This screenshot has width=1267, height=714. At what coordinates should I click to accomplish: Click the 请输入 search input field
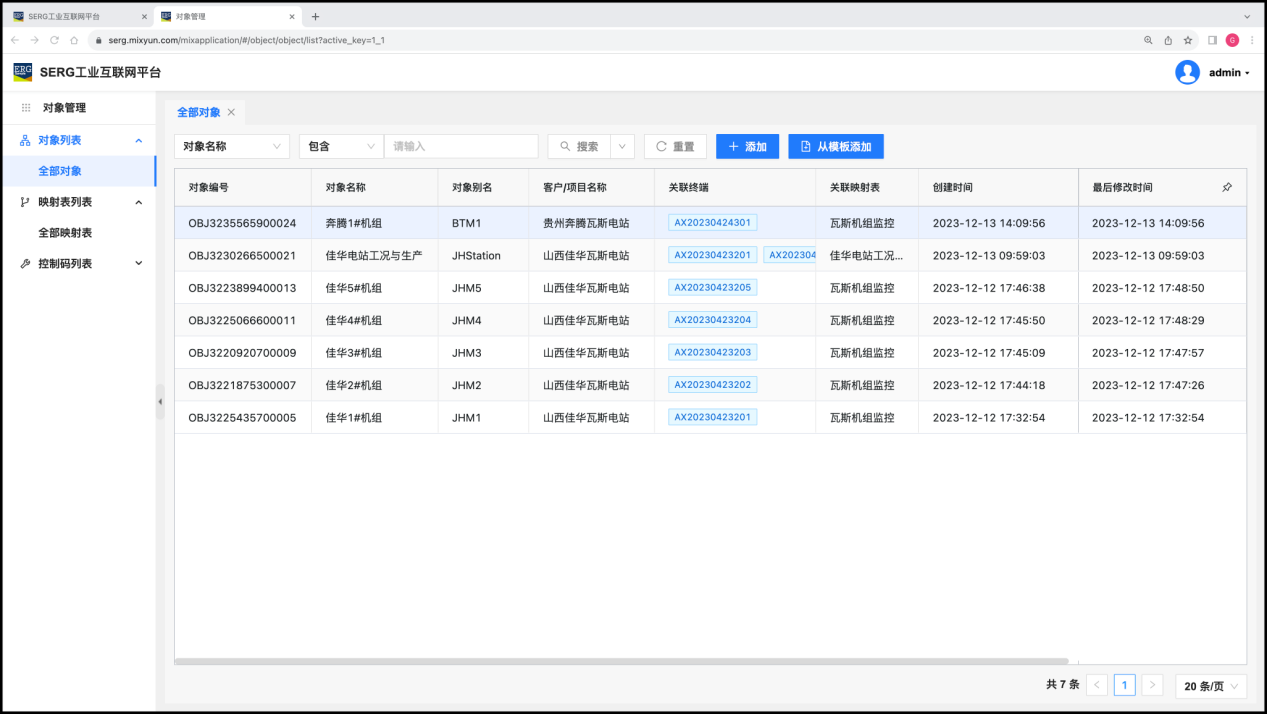click(461, 146)
